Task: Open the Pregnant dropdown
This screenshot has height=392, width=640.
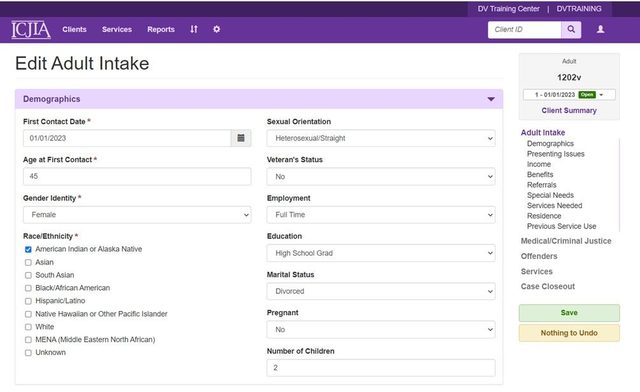Action: (381, 330)
